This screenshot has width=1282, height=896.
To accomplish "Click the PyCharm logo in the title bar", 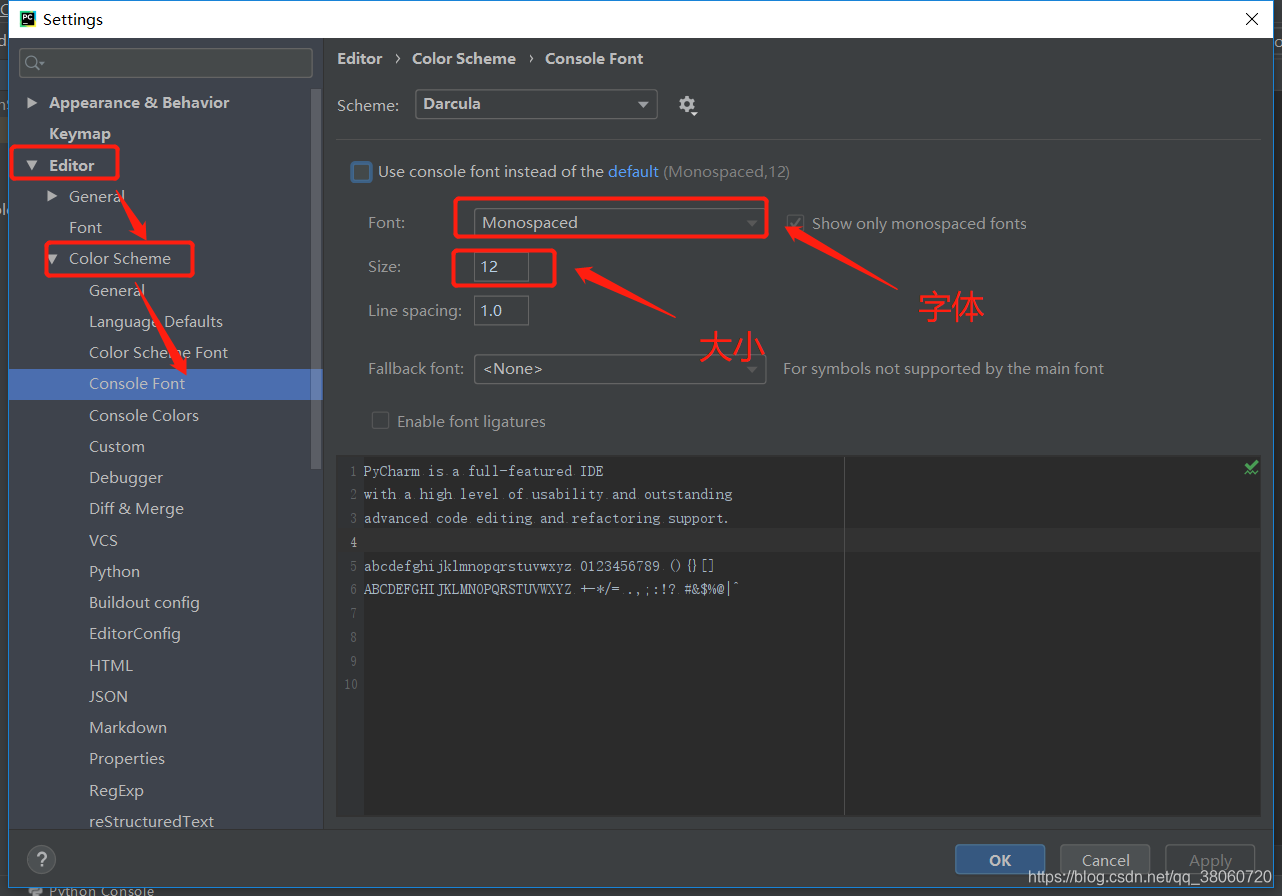I will pos(27,18).
